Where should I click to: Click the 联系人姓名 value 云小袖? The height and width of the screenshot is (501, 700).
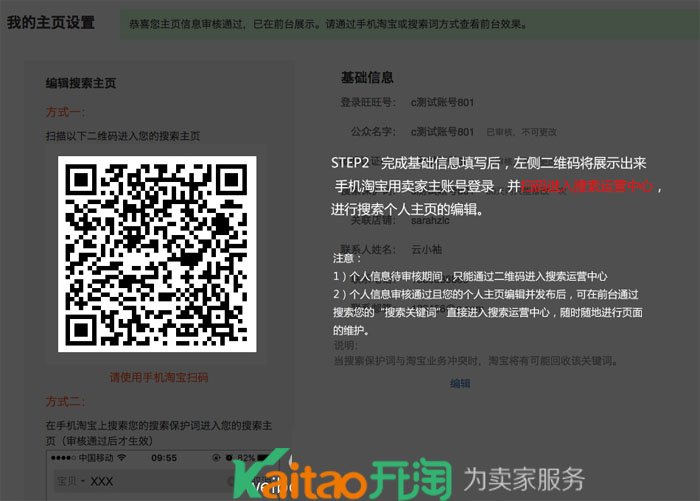426,249
